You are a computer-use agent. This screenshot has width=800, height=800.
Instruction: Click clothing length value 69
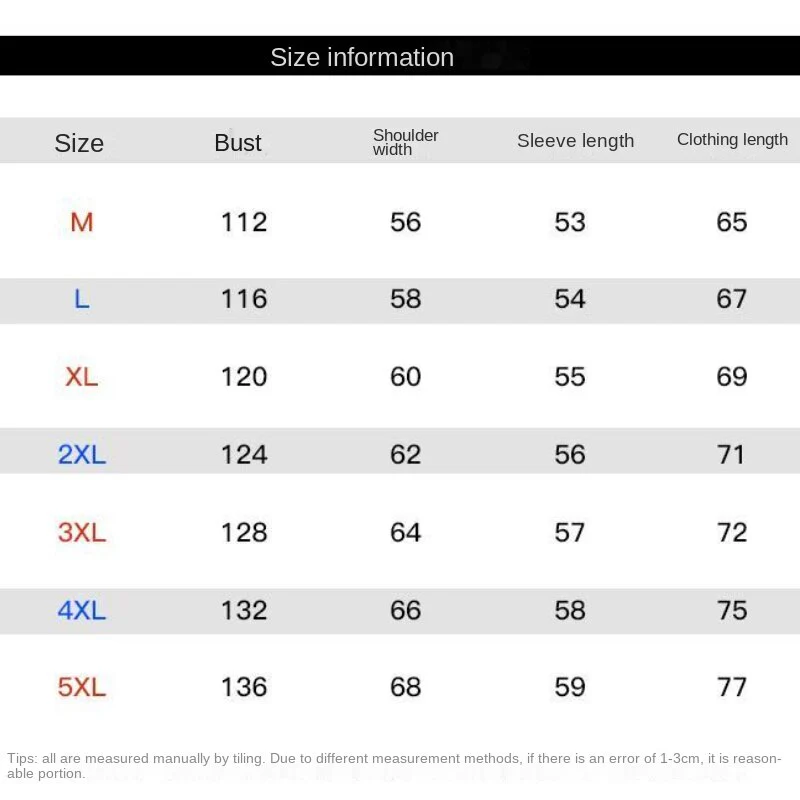[732, 378]
